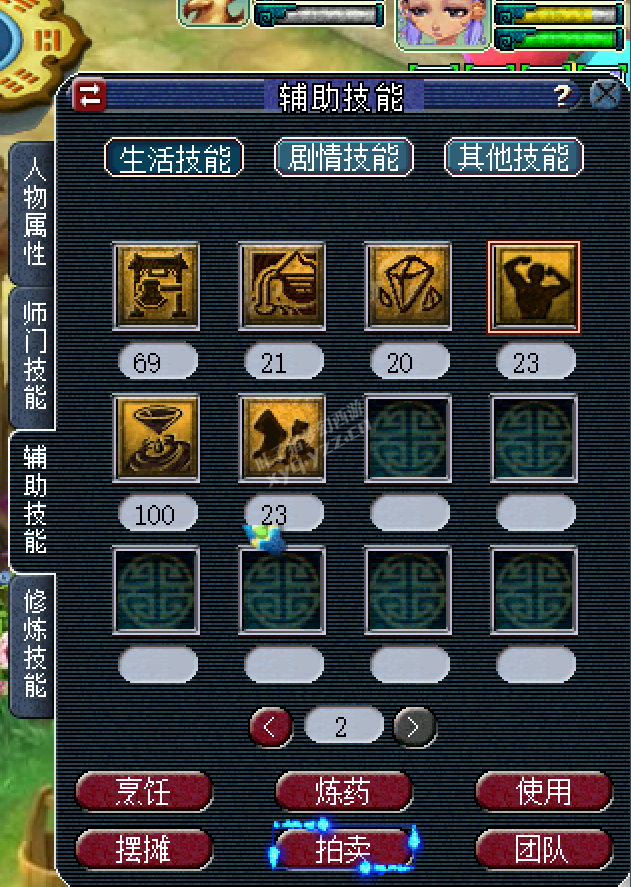631x887 pixels.
Task: Select the muscular figure skill icon (level 23)
Action: 534,287
